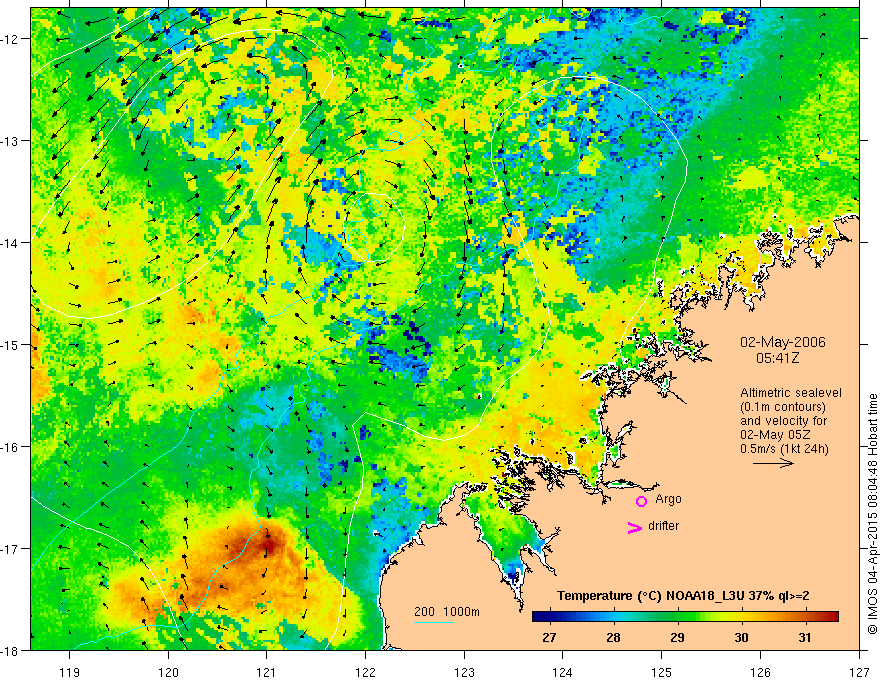
Task: Click colorbar tick label "27"
Action: point(549,637)
